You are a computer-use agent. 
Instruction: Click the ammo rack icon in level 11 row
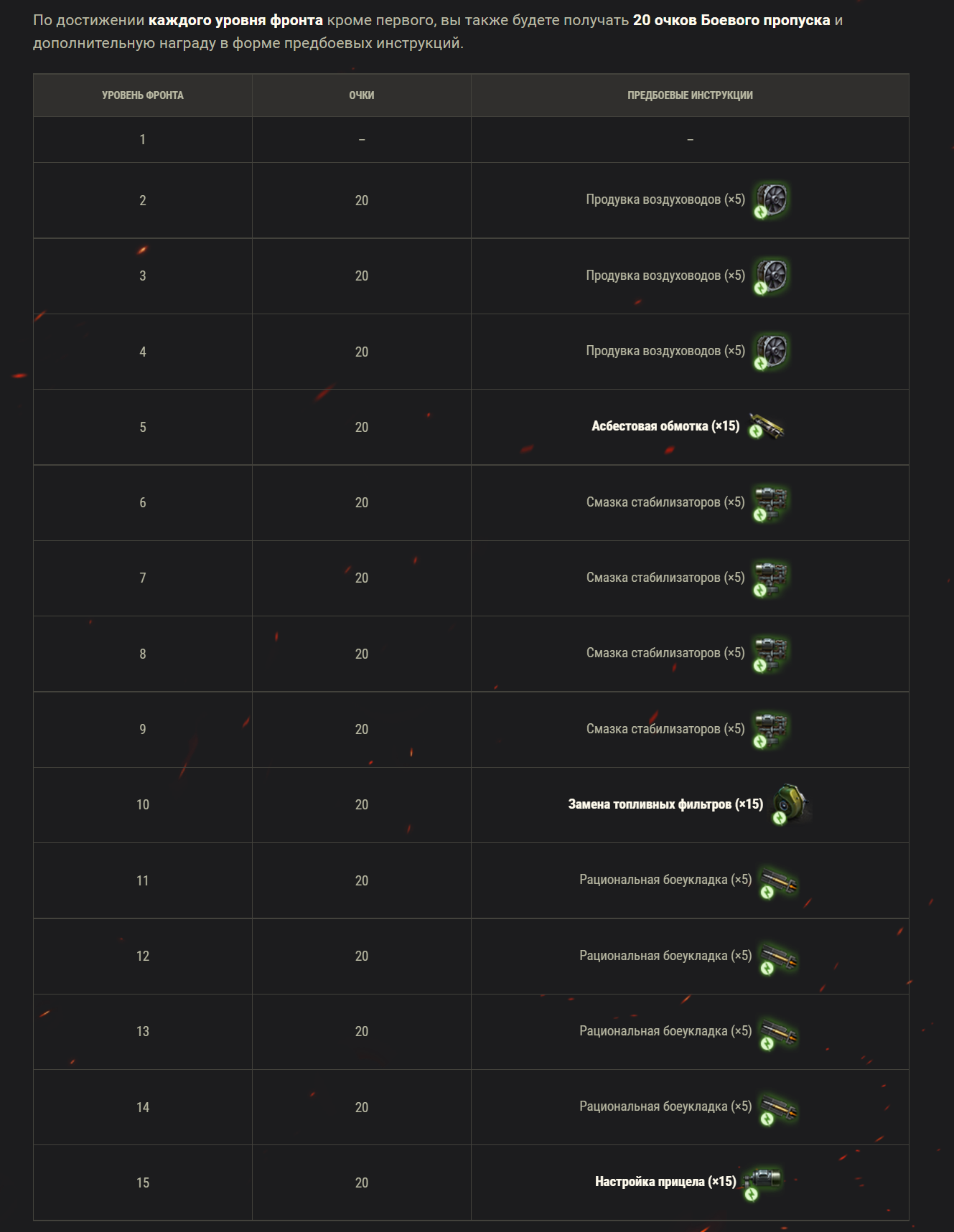click(x=778, y=883)
